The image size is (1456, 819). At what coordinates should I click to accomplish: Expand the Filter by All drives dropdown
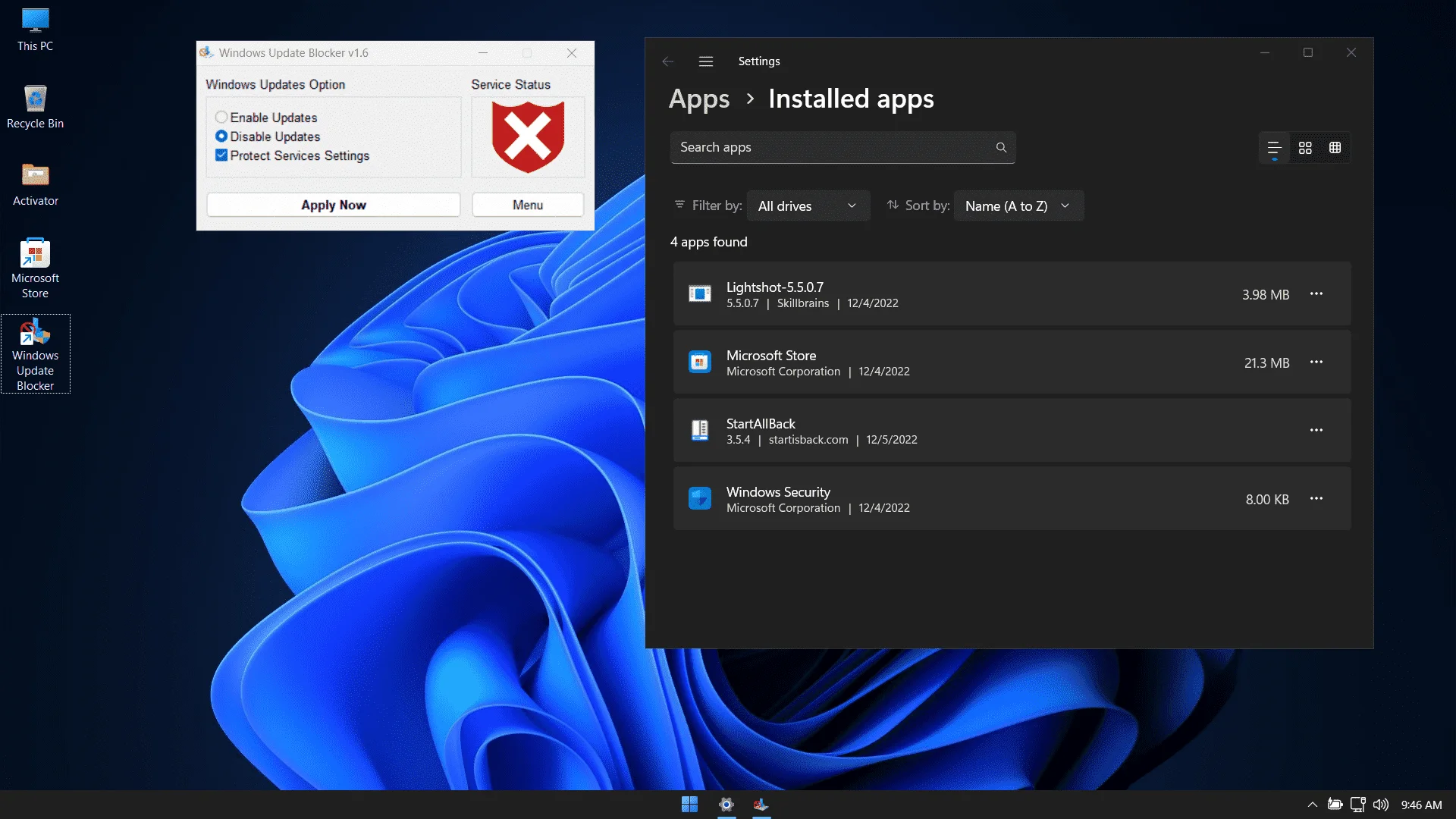click(x=808, y=206)
